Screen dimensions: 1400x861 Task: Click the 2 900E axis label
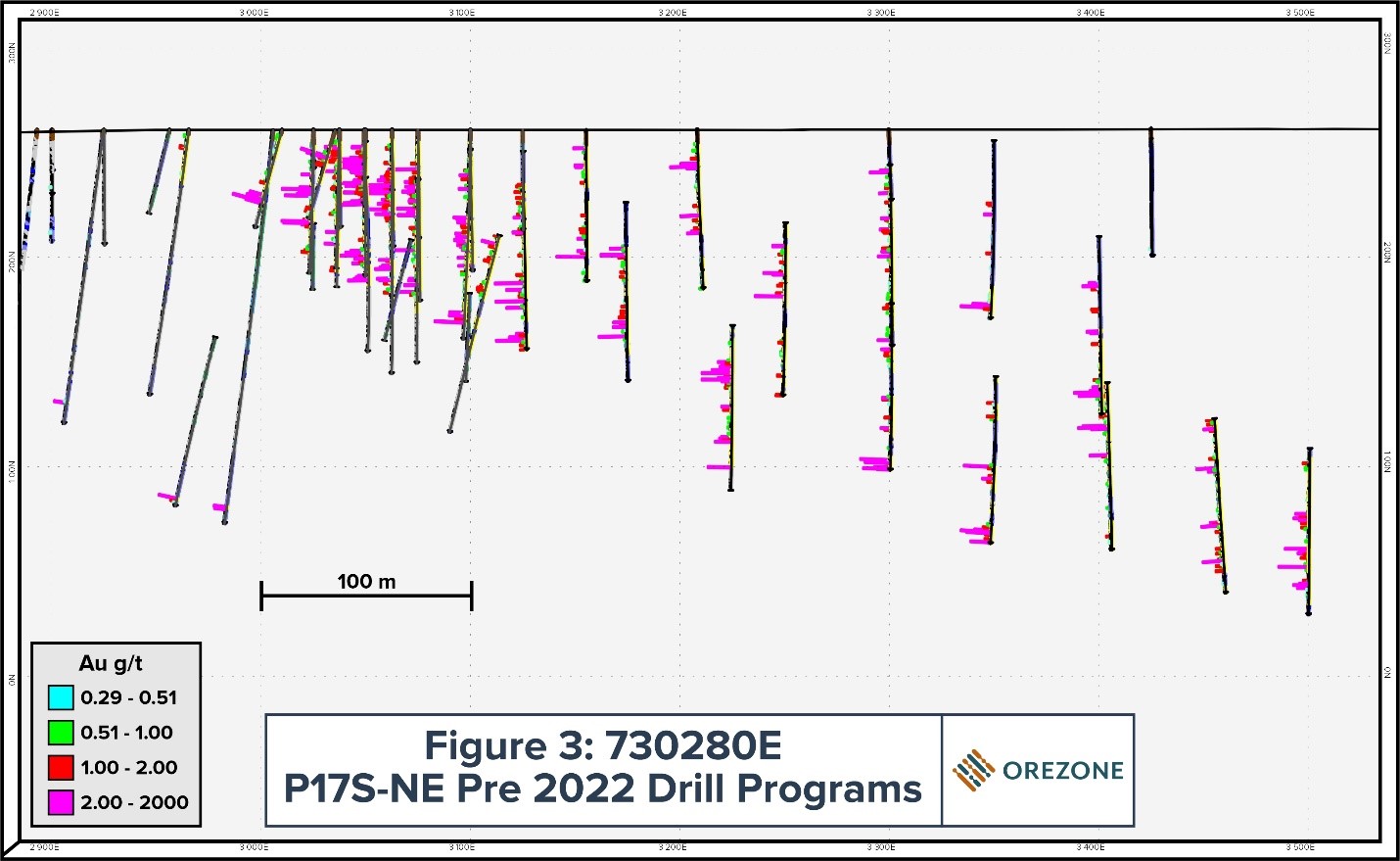[x=46, y=14]
